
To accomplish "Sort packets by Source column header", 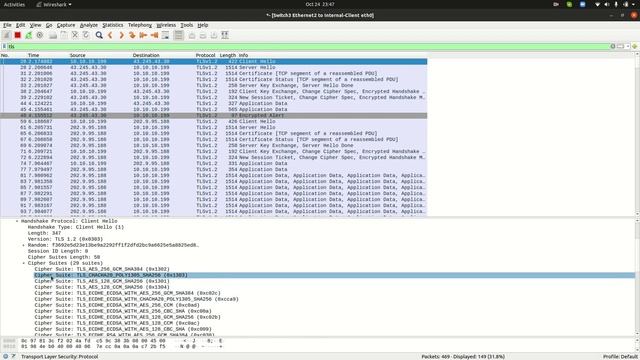I will tap(78, 55).
